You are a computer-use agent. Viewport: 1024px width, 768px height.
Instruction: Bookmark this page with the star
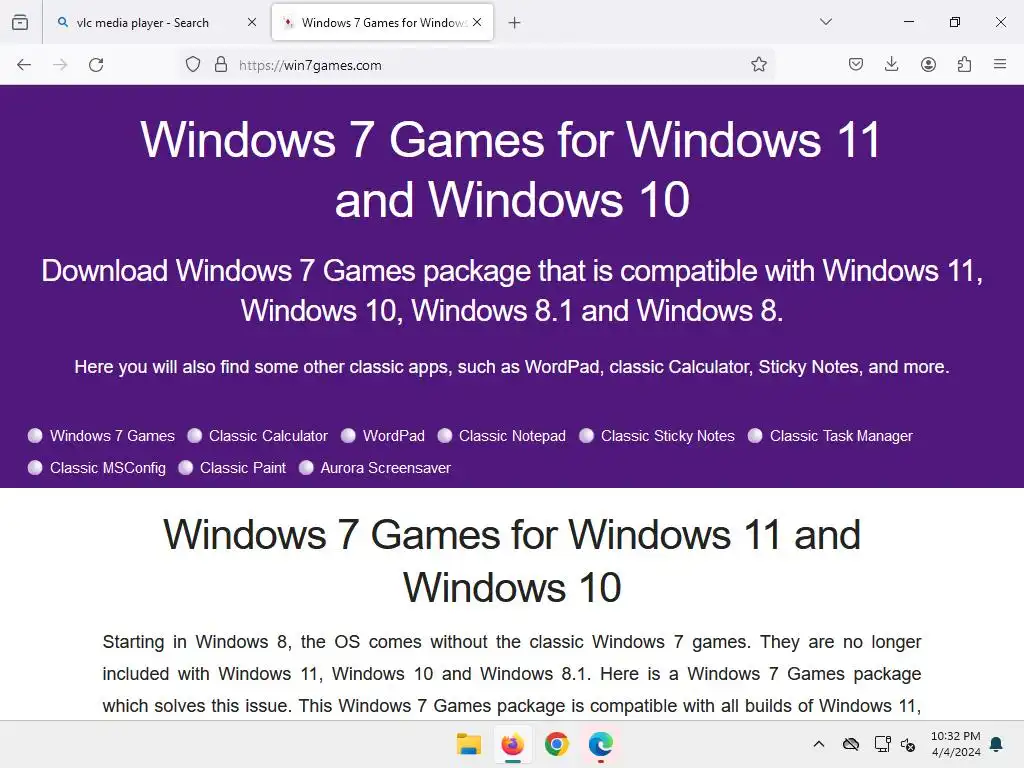click(758, 65)
